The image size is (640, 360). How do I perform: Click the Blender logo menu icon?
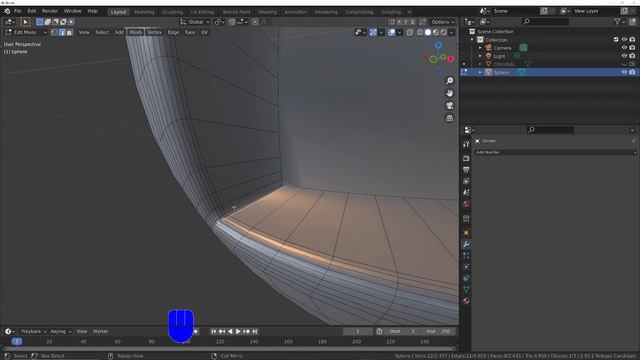click(x=7, y=11)
